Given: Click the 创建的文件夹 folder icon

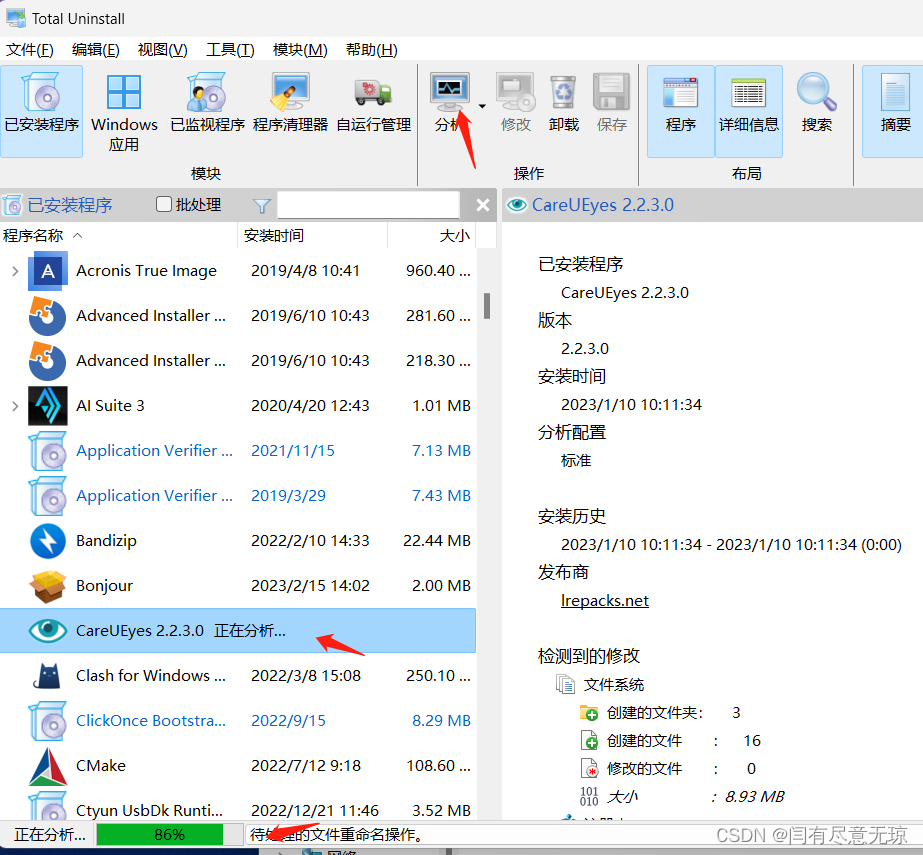Looking at the screenshot, I should (589, 712).
